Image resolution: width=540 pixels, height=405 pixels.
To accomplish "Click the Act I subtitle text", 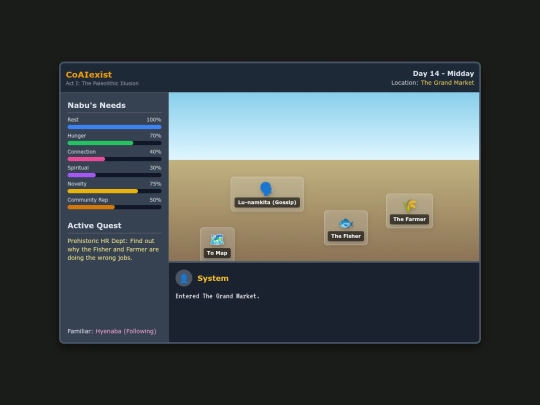I will point(102,83).
